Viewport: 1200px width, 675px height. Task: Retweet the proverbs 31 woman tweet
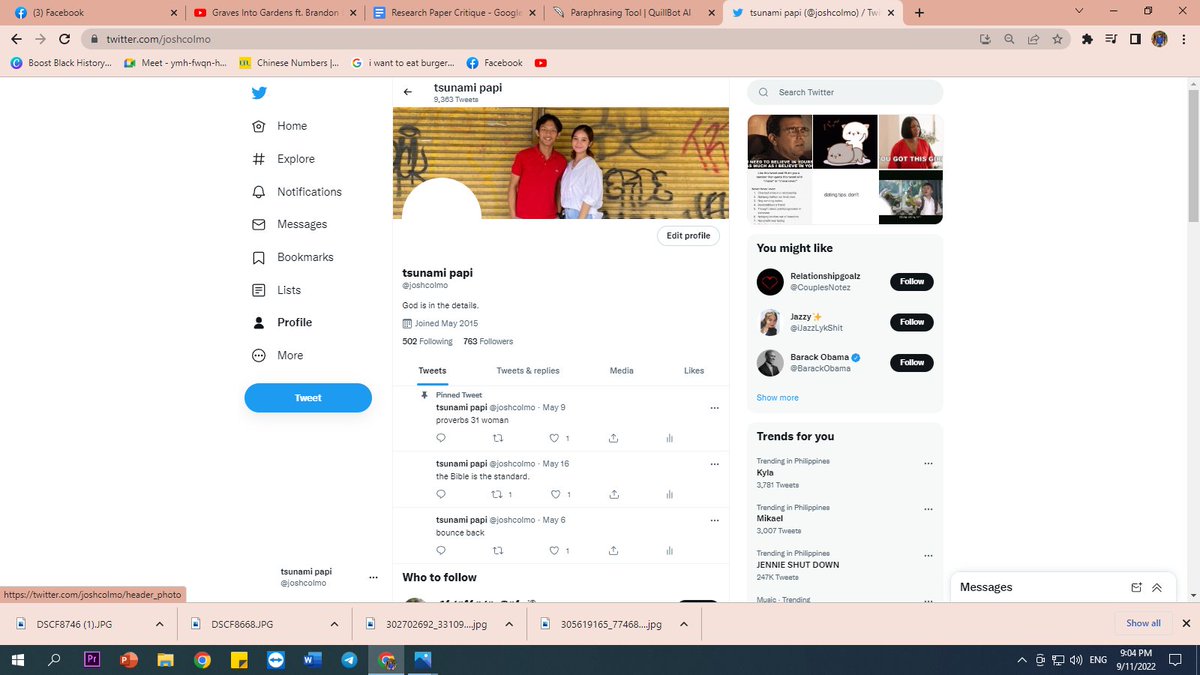point(498,438)
